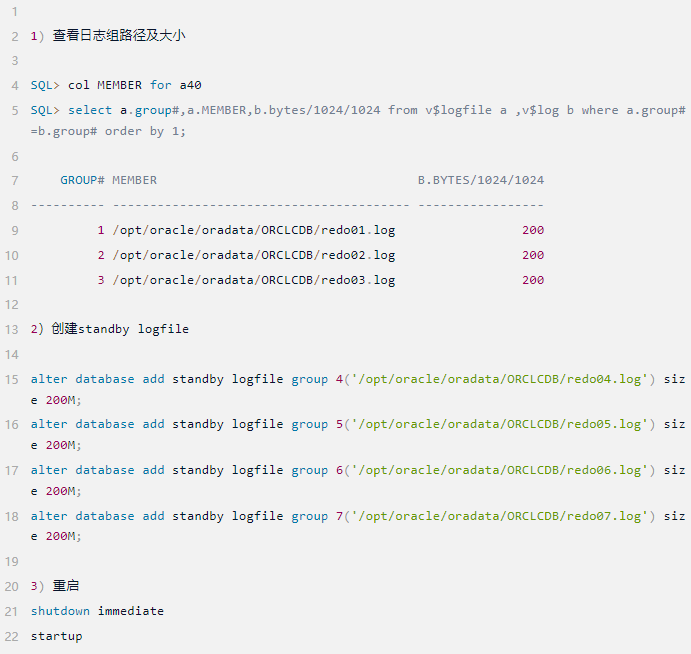Image resolution: width=691 pixels, height=654 pixels.
Task: Click the redo03.log path row
Action: [254, 280]
